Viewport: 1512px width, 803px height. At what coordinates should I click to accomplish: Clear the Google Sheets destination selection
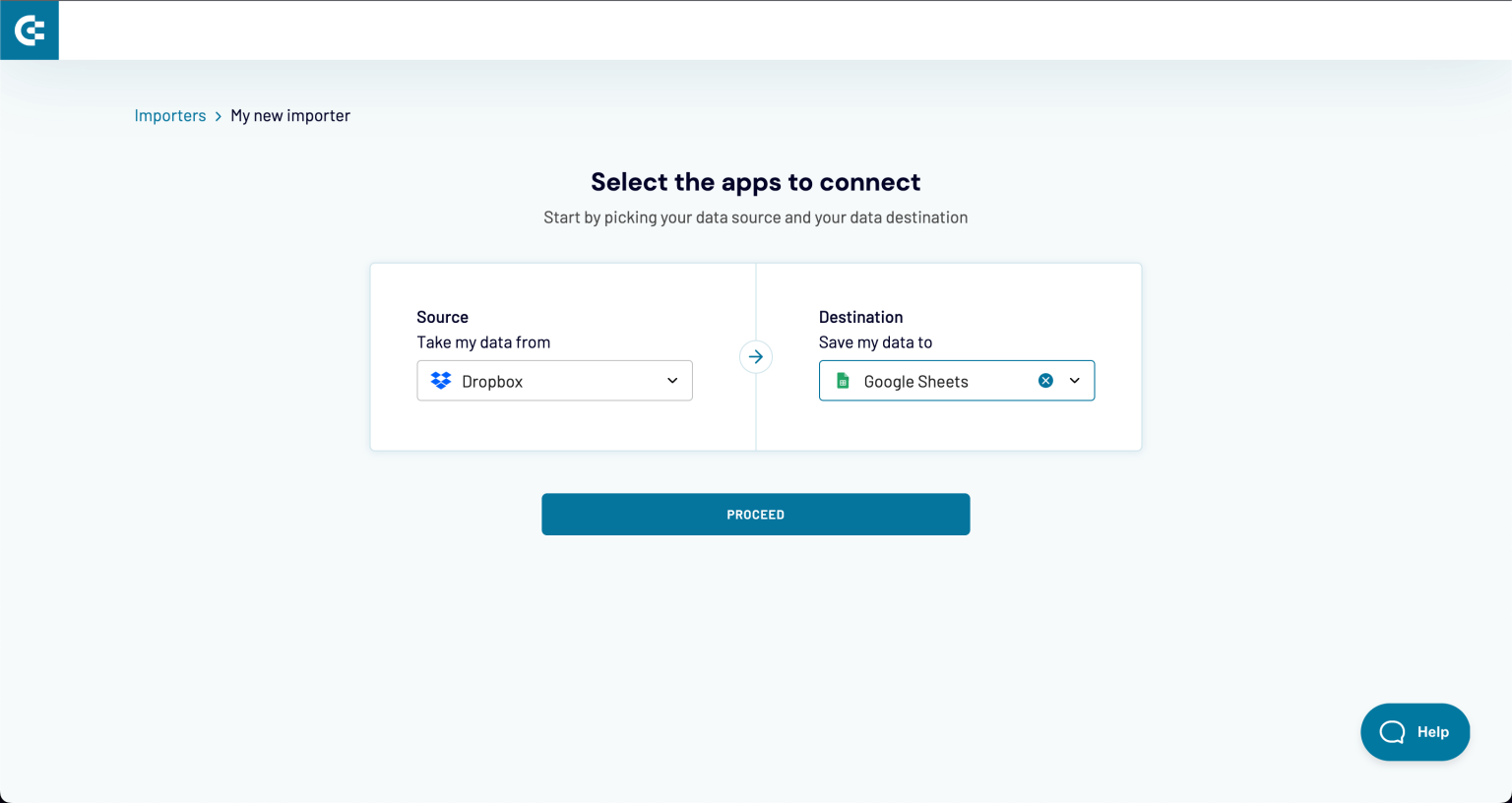[1045, 380]
